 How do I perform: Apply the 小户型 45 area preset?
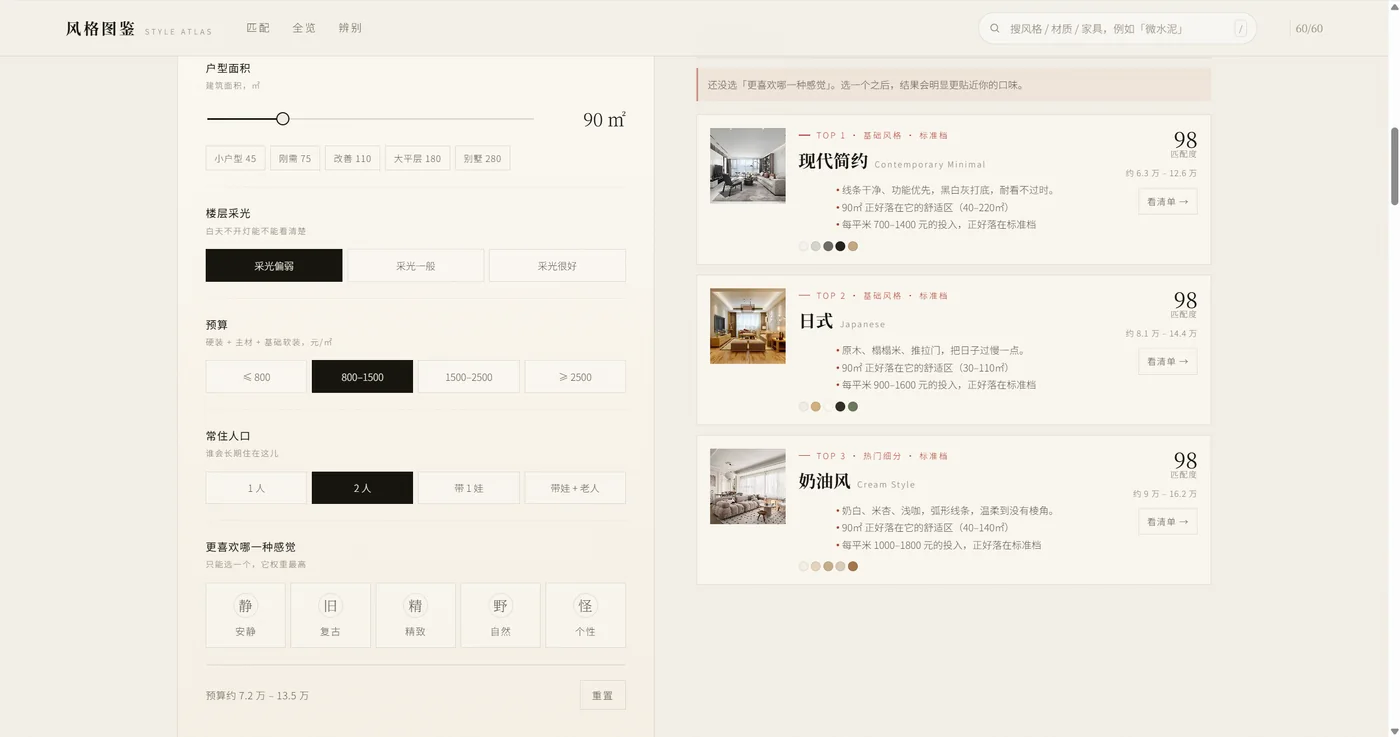click(x=235, y=158)
